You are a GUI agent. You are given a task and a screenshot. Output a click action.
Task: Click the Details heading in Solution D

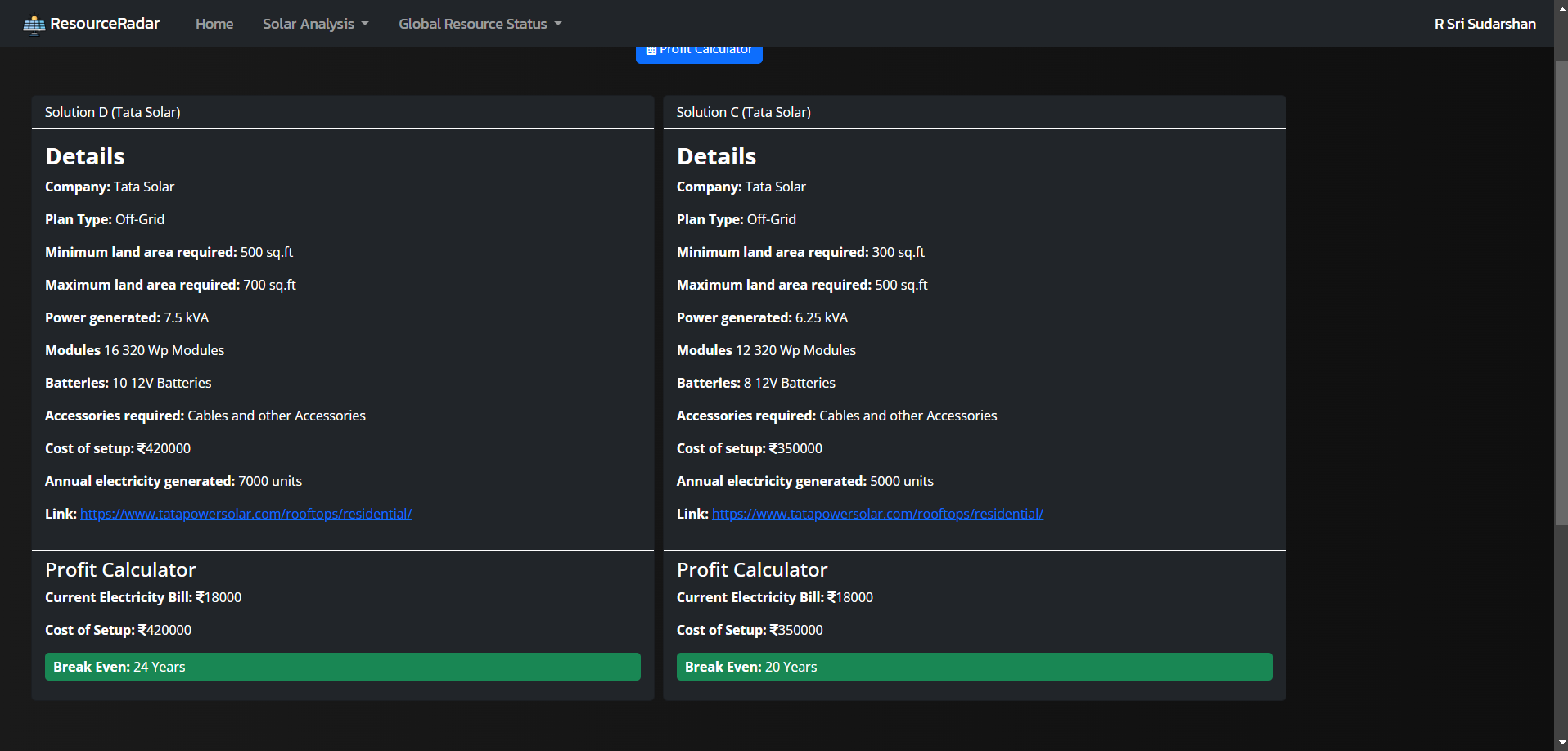click(85, 156)
